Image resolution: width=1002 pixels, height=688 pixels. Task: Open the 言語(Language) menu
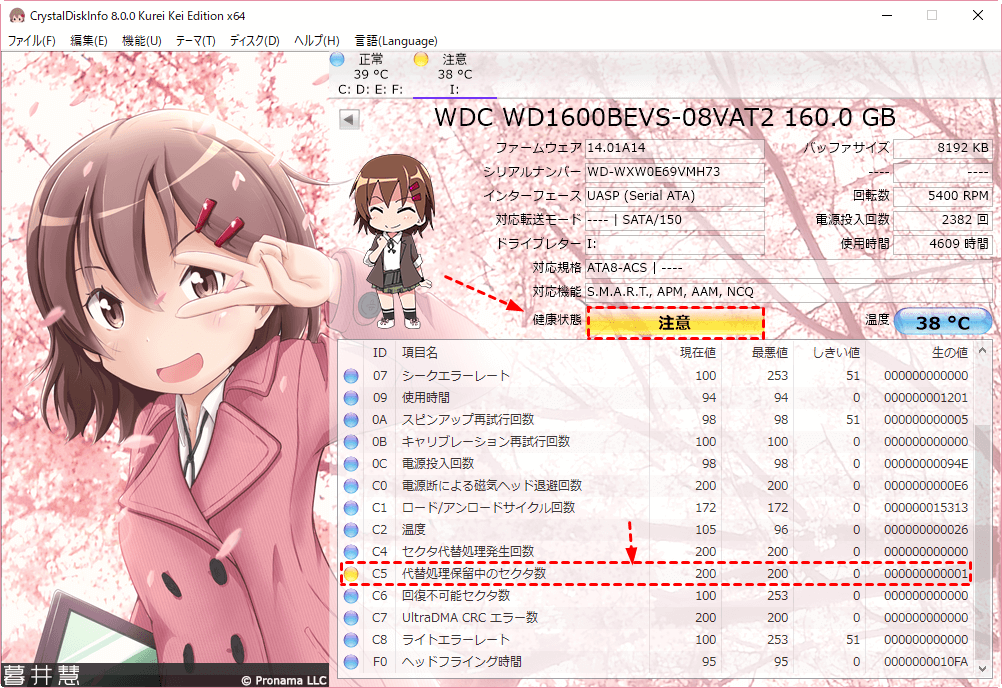tap(396, 41)
